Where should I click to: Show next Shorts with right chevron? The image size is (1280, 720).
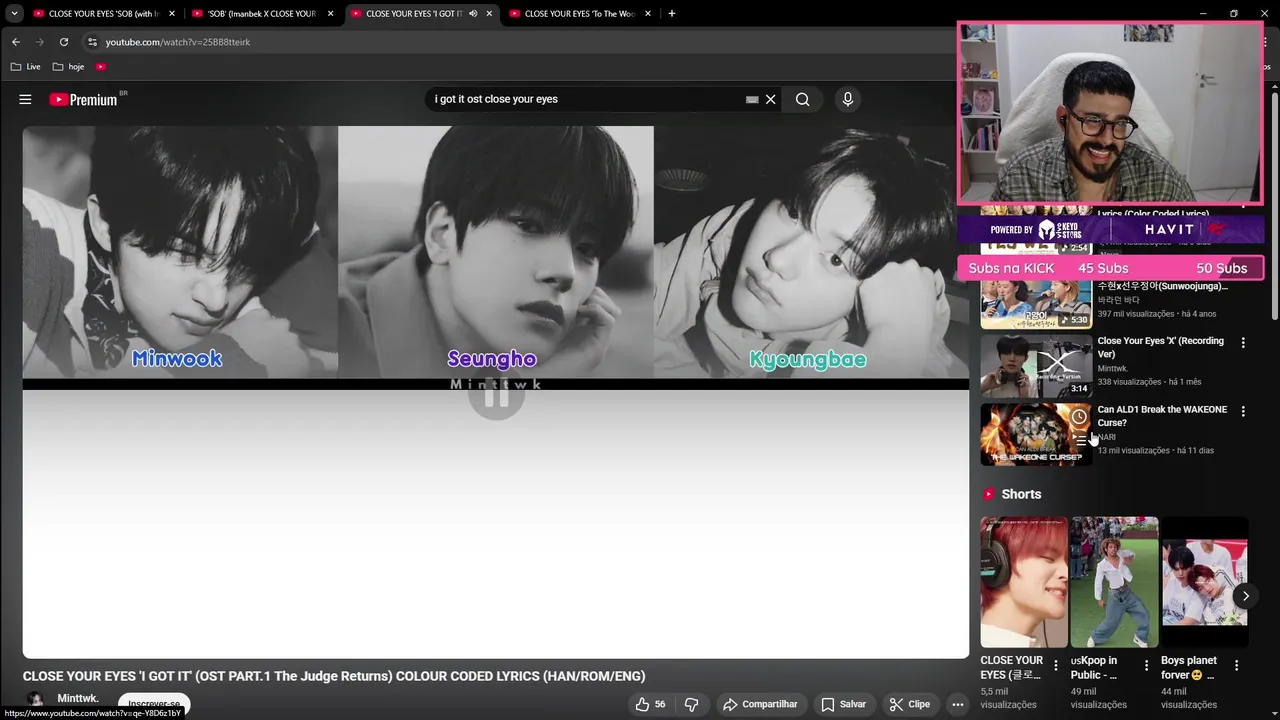(x=1245, y=596)
